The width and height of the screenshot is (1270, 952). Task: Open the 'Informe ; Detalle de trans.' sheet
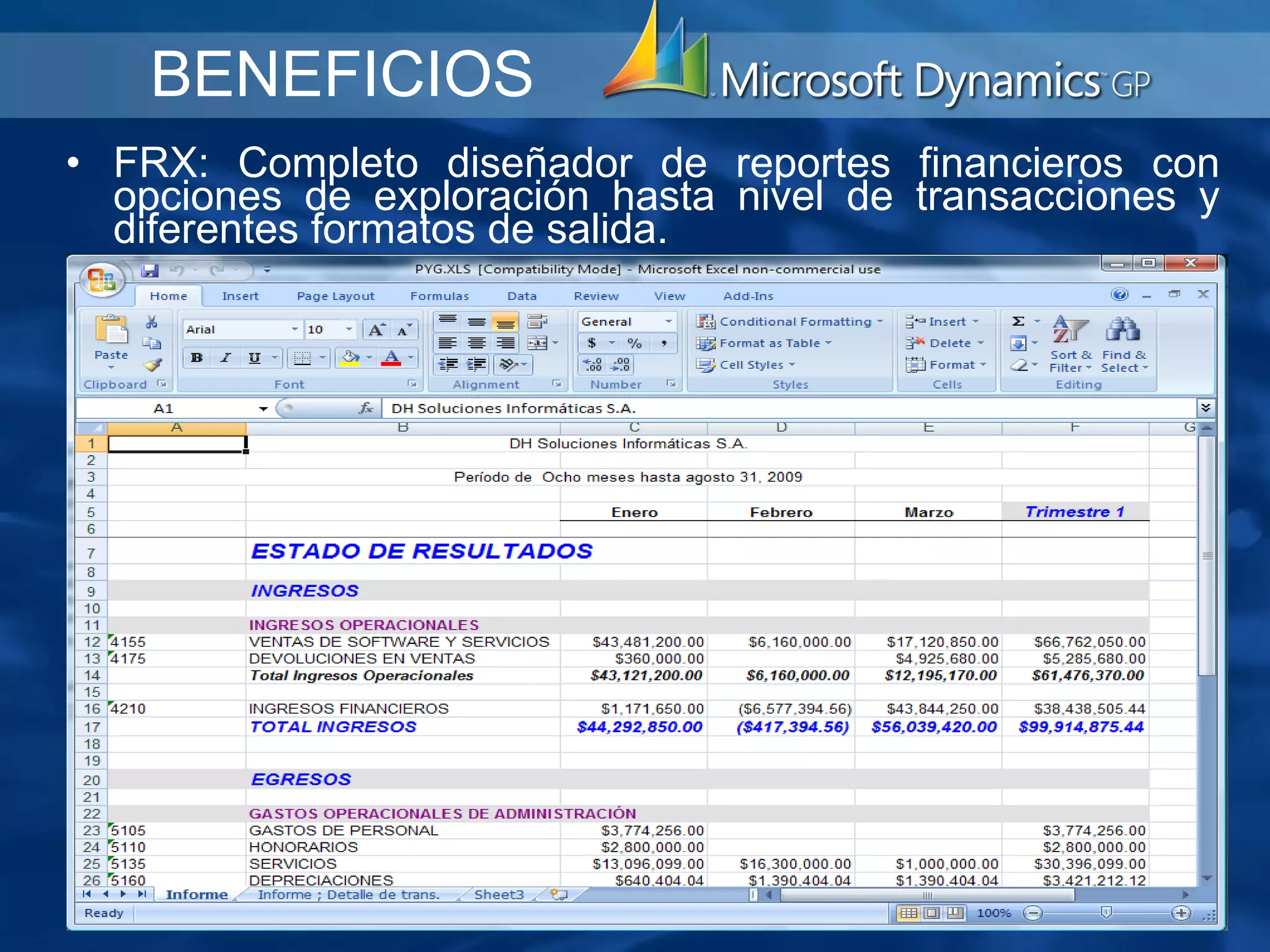349,894
